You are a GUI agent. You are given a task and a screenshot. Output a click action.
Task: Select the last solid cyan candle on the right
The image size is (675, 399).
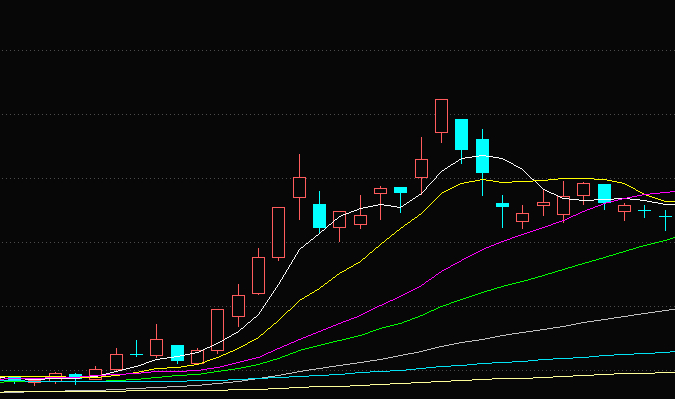[604, 193]
